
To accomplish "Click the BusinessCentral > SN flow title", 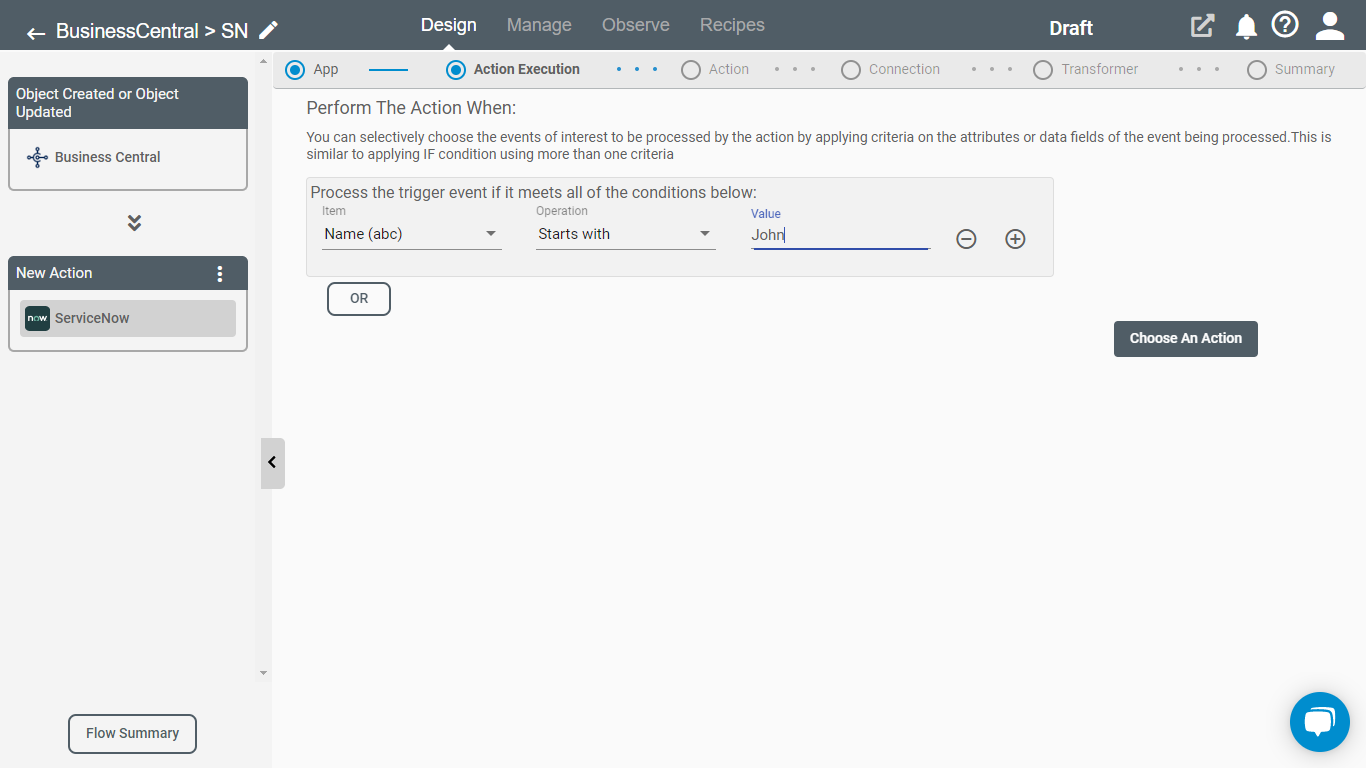I will [x=152, y=31].
